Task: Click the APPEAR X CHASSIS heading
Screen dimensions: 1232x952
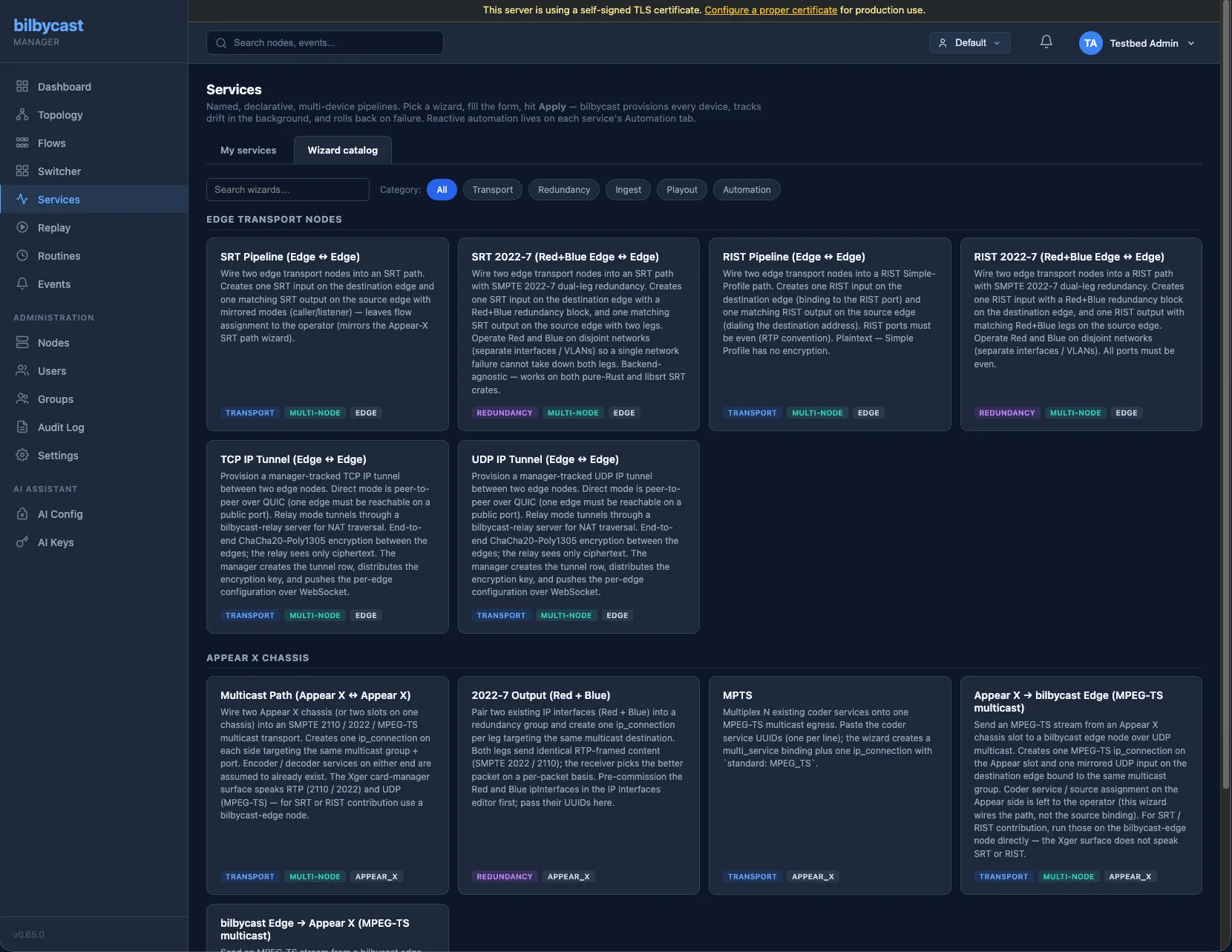Action: point(258,658)
